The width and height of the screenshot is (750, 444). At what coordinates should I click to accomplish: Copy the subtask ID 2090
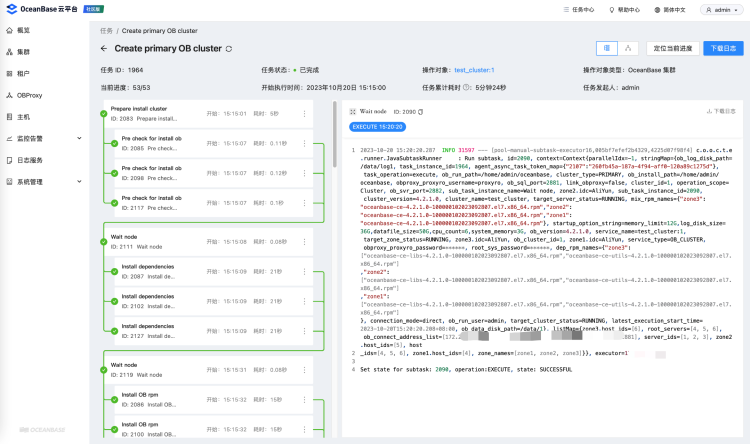(421, 112)
